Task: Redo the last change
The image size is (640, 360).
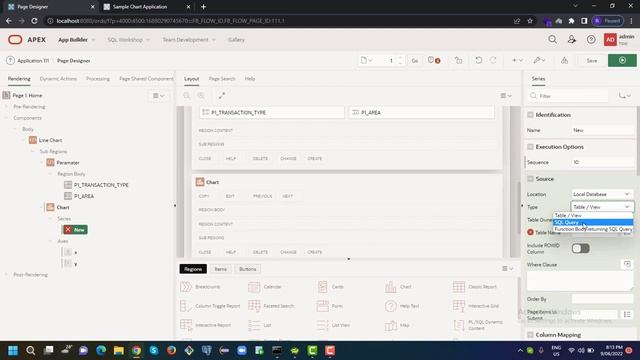Action: [493, 60]
